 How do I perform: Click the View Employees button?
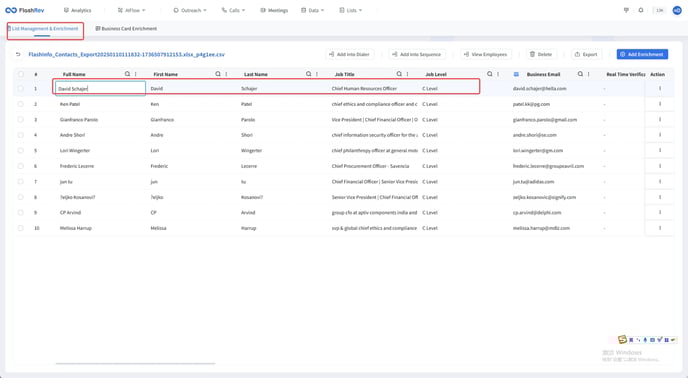click(x=485, y=54)
